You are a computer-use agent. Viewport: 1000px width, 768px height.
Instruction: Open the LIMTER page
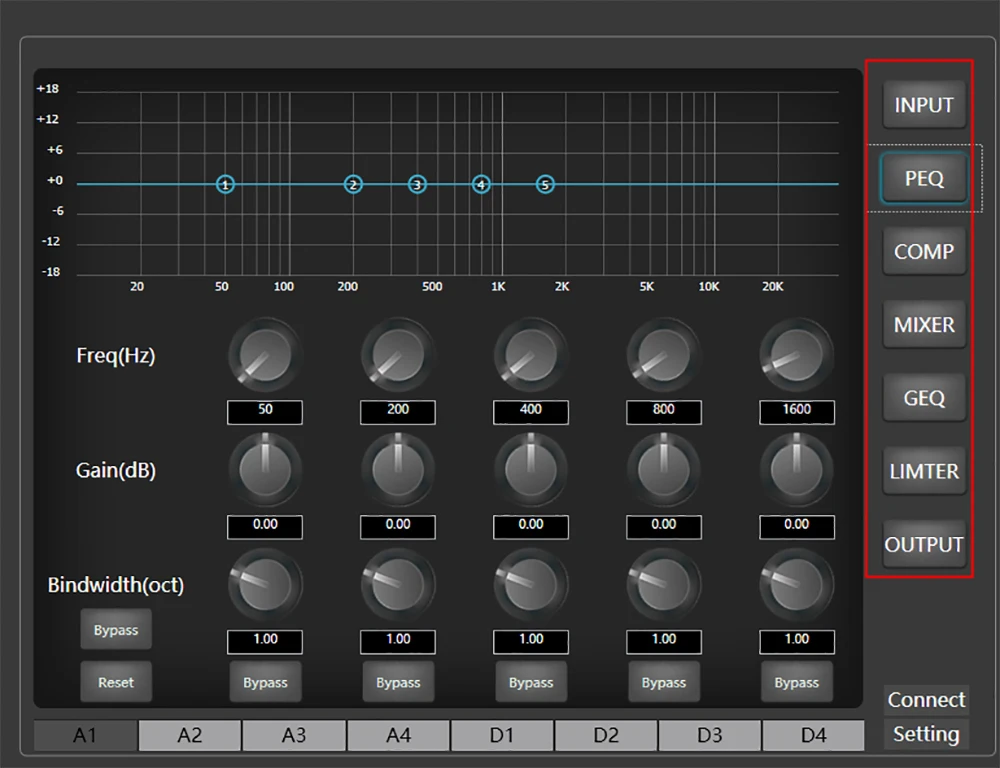click(x=923, y=471)
